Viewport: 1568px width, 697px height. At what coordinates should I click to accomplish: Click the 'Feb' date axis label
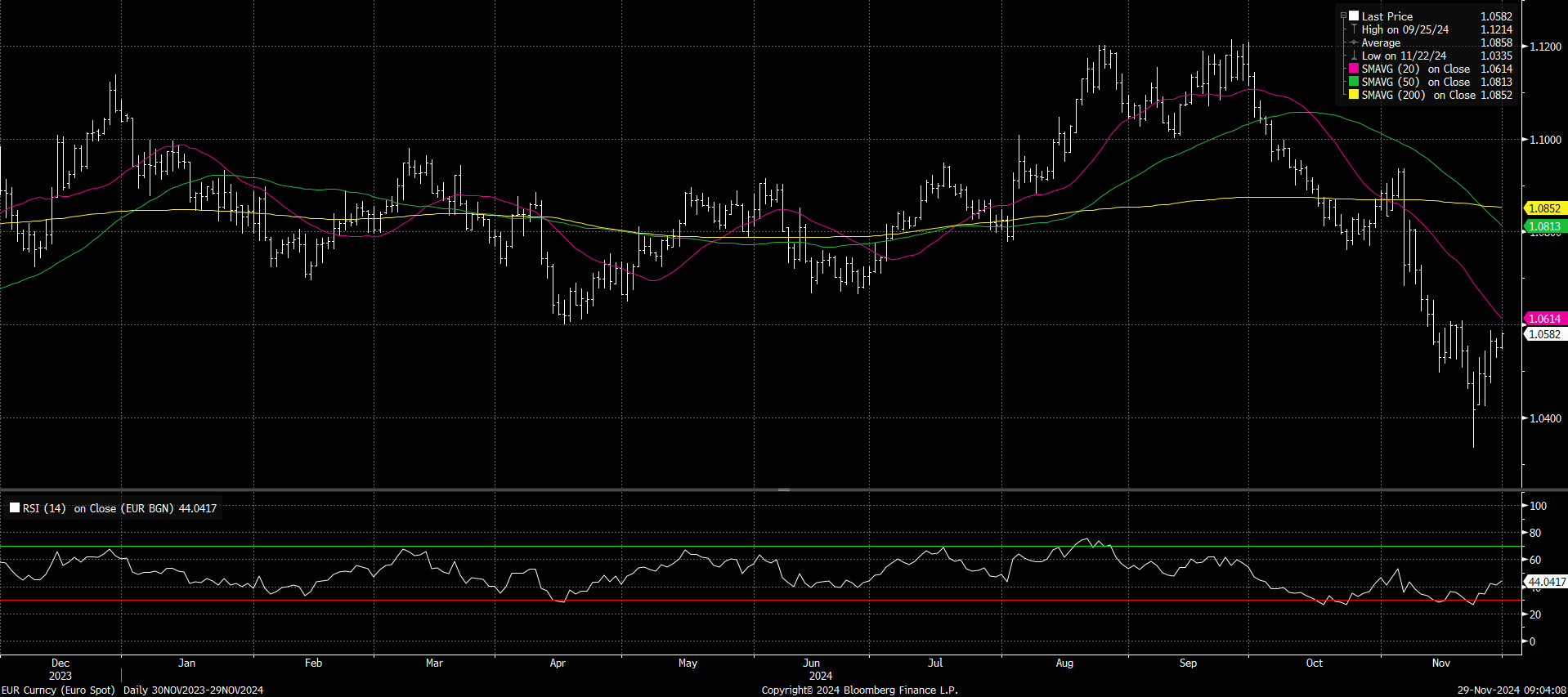click(313, 663)
